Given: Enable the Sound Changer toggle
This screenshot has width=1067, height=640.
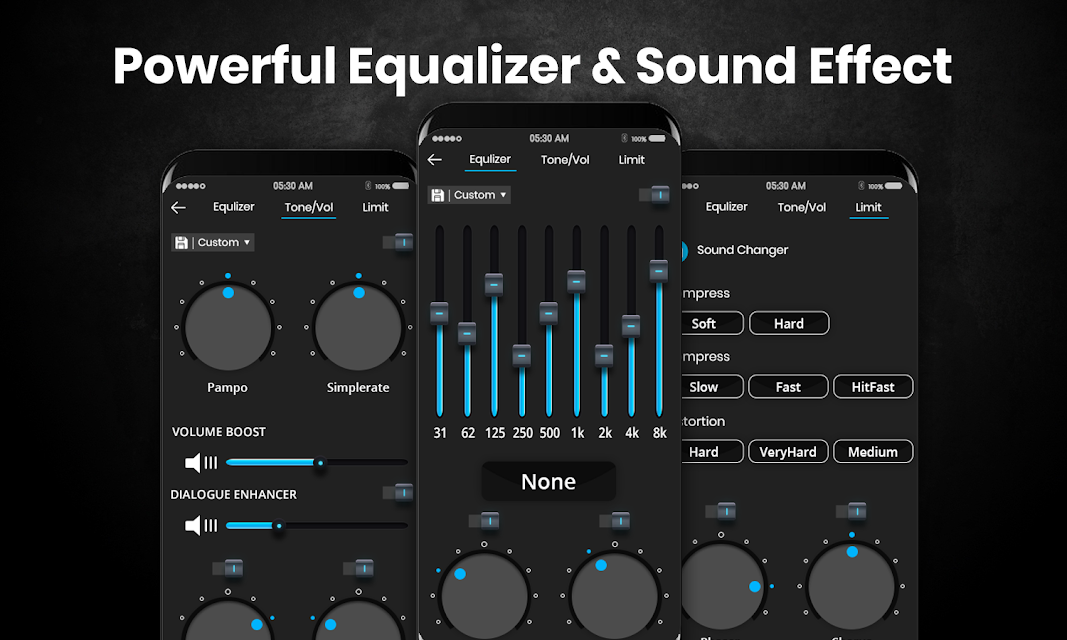Looking at the screenshot, I should 685,250.
